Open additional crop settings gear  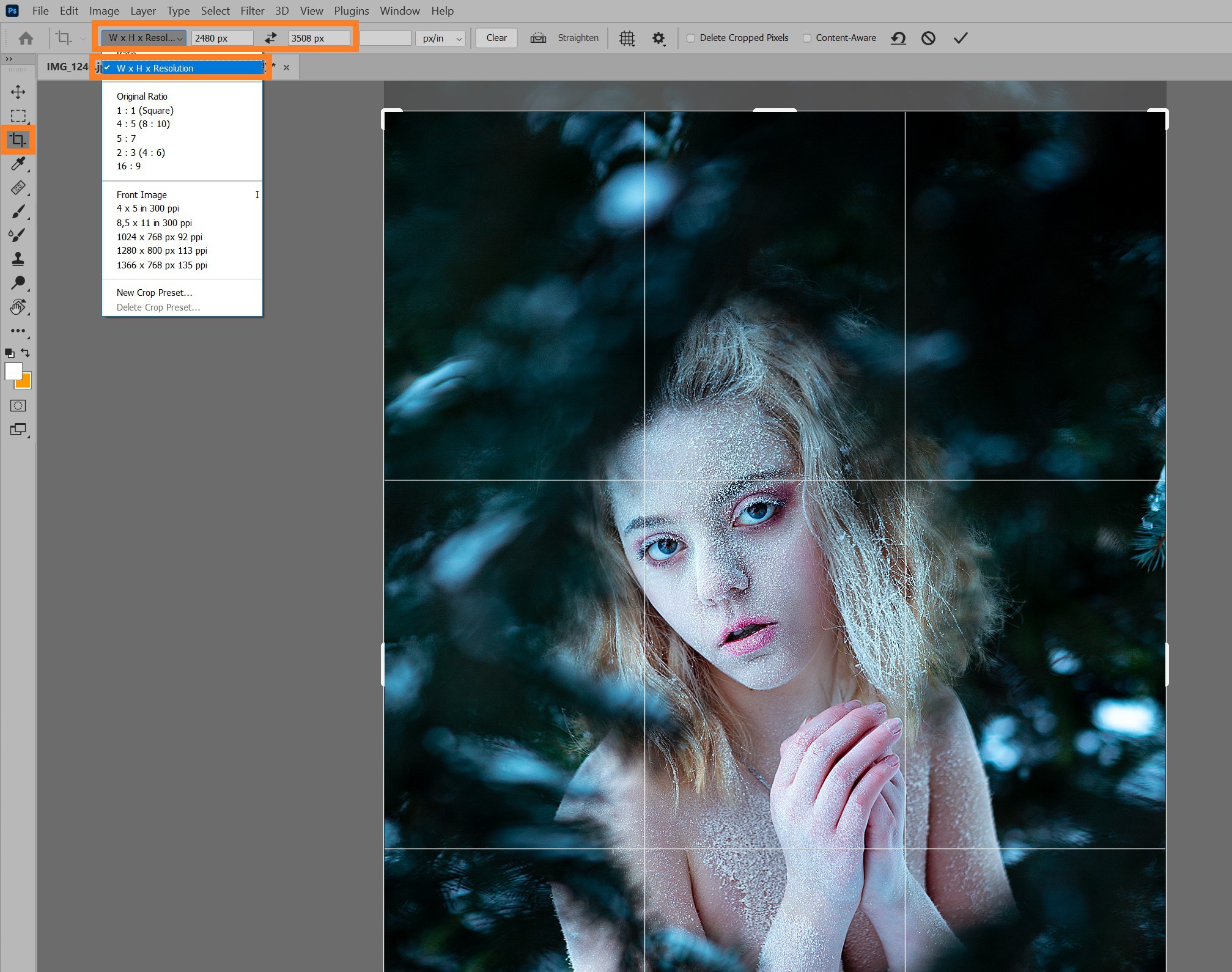pos(658,38)
